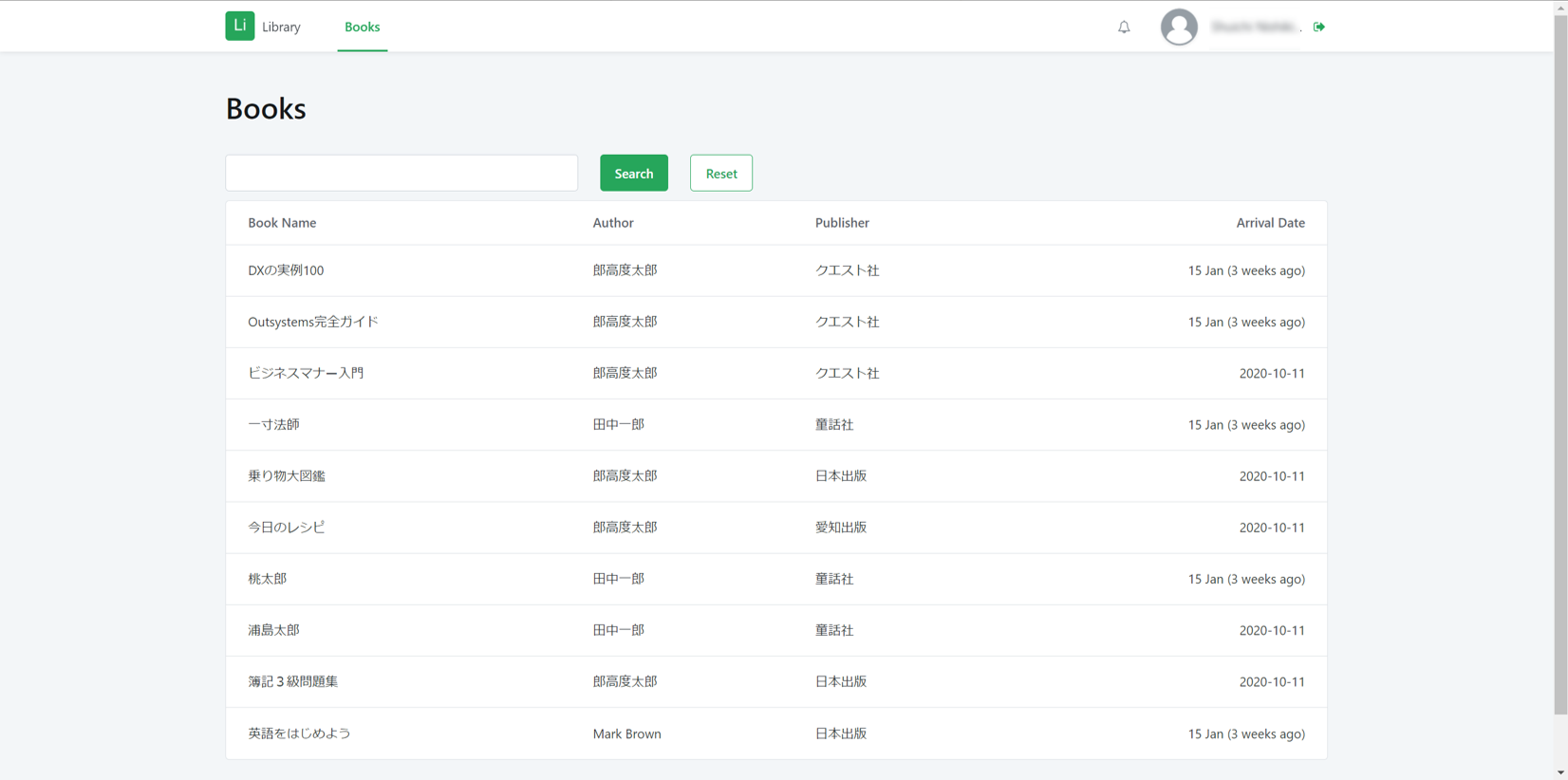This screenshot has height=780, width=1568.
Task: Click the scrollbar up arrow
Action: pyautogui.click(x=1560, y=5)
